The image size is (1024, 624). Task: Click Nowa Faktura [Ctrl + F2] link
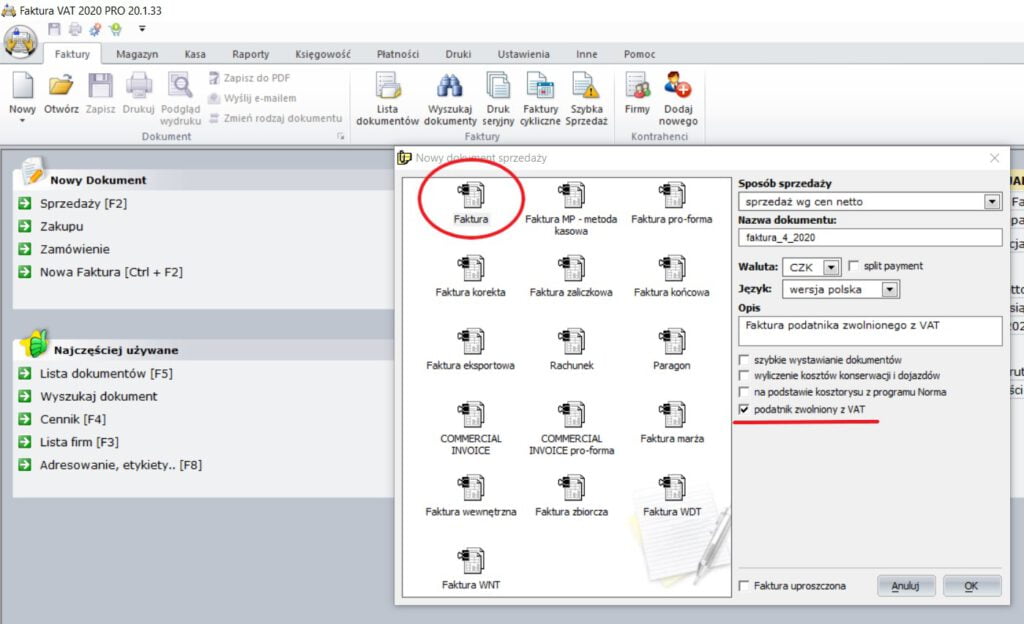pos(111,272)
